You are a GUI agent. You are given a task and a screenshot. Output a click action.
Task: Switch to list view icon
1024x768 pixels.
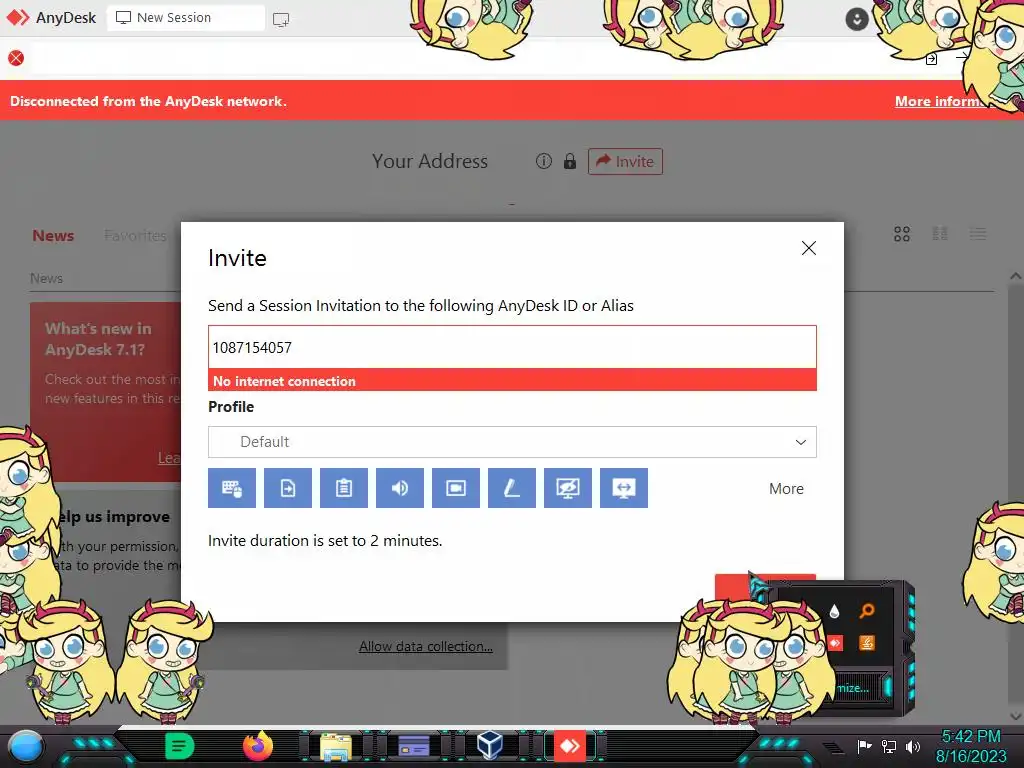tap(978, 234)
